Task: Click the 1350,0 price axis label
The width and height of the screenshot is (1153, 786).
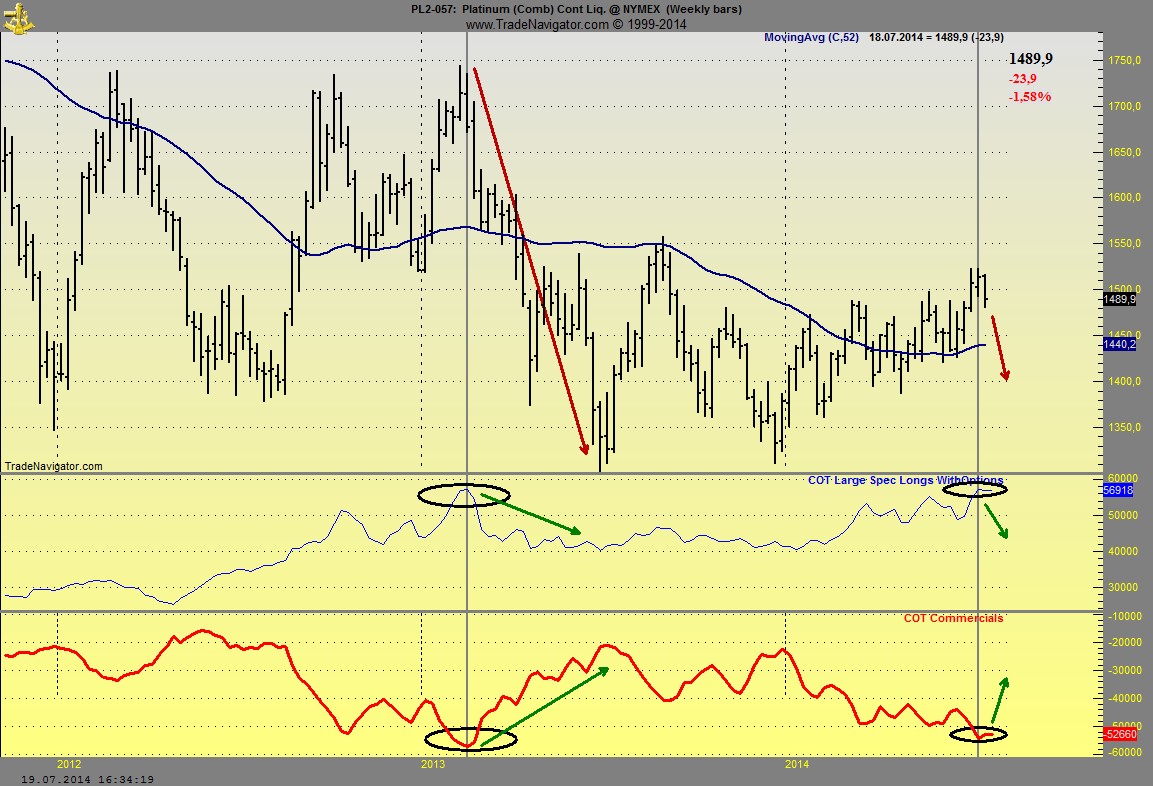Action: click(x=1124, y=427)
